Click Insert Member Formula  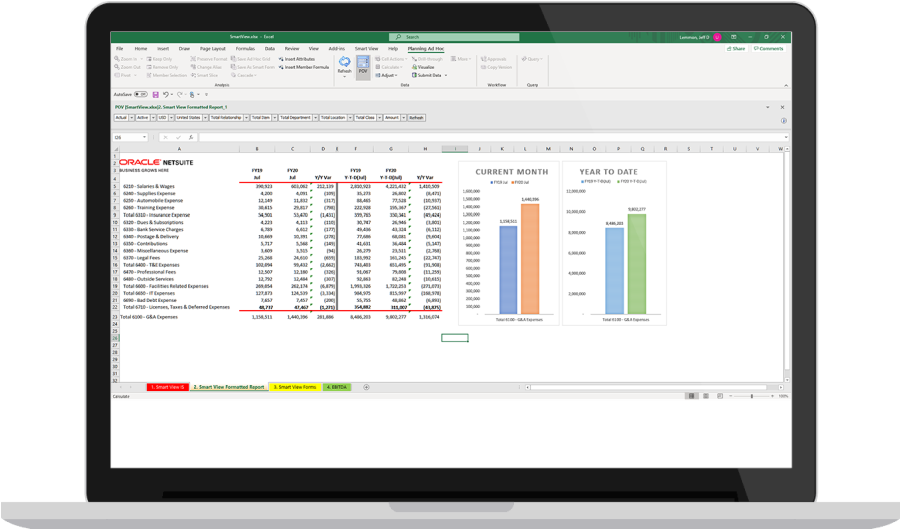(x=304, y=67)
